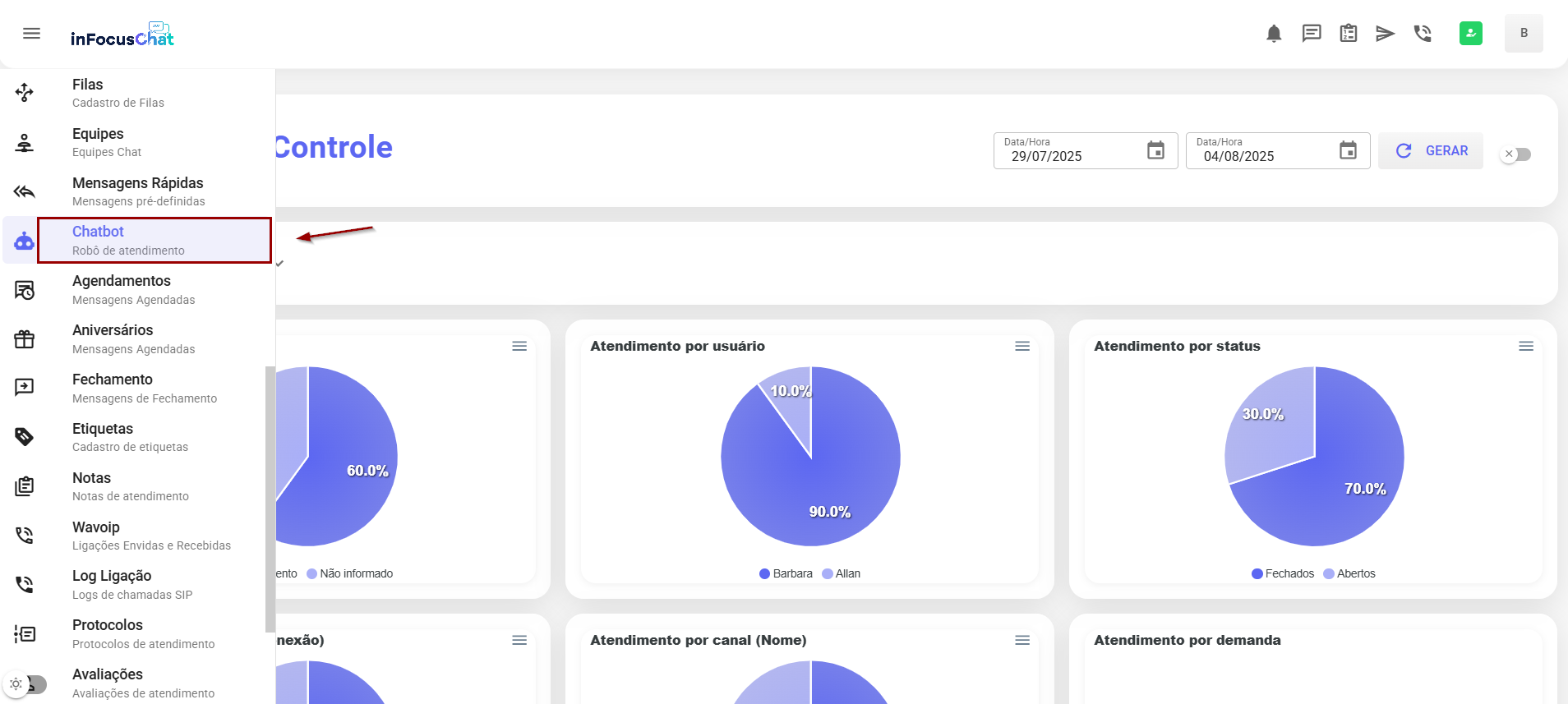The image size is (1568, 704).
Task: Open the phone call icon in header
Action: click(1423, 34)
